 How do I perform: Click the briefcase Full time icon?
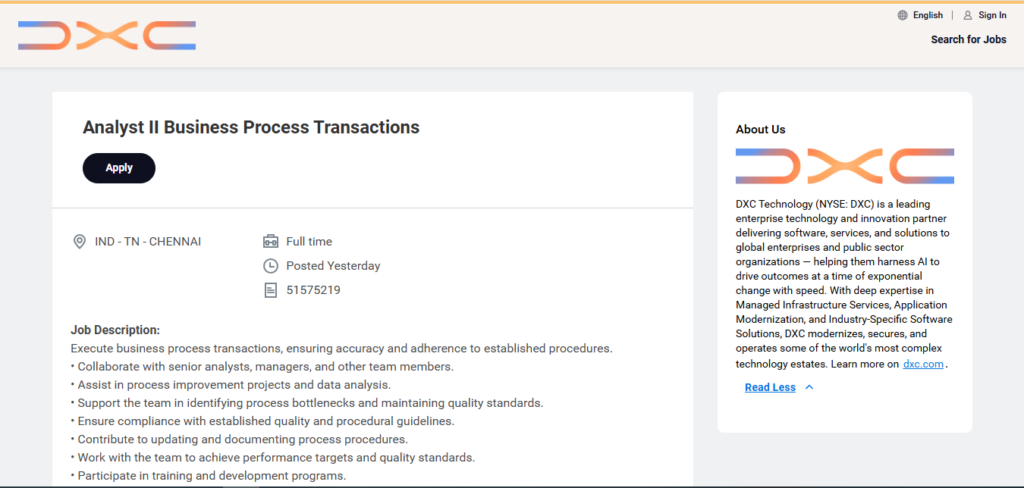point(270,242)
